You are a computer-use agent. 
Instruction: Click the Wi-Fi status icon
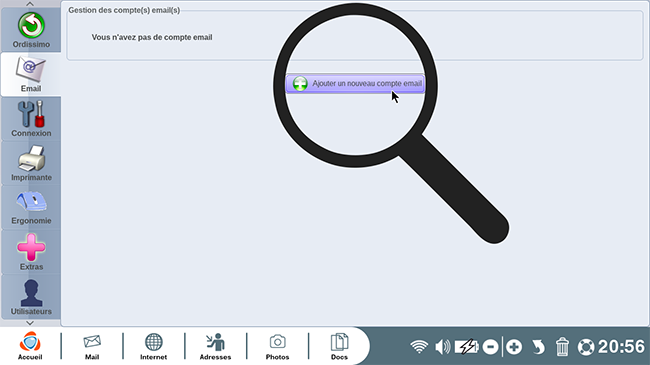click(419, 346)
